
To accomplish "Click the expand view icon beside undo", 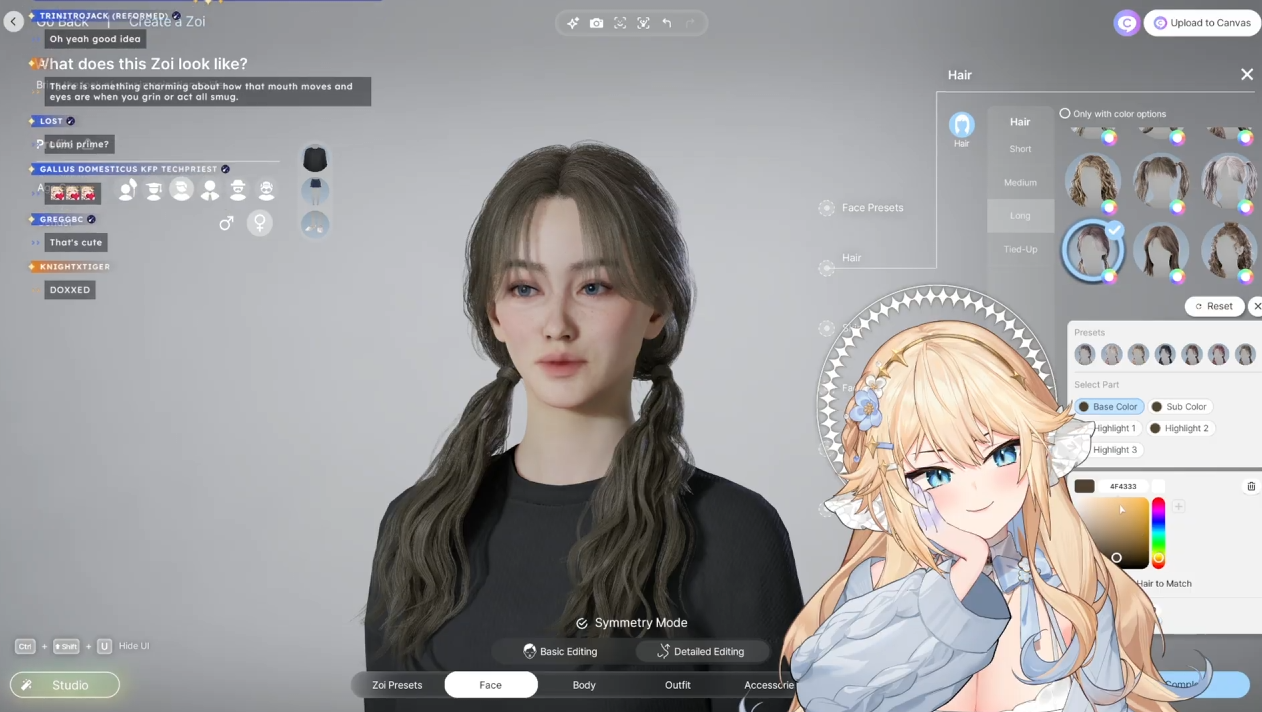I will [643, 23].
